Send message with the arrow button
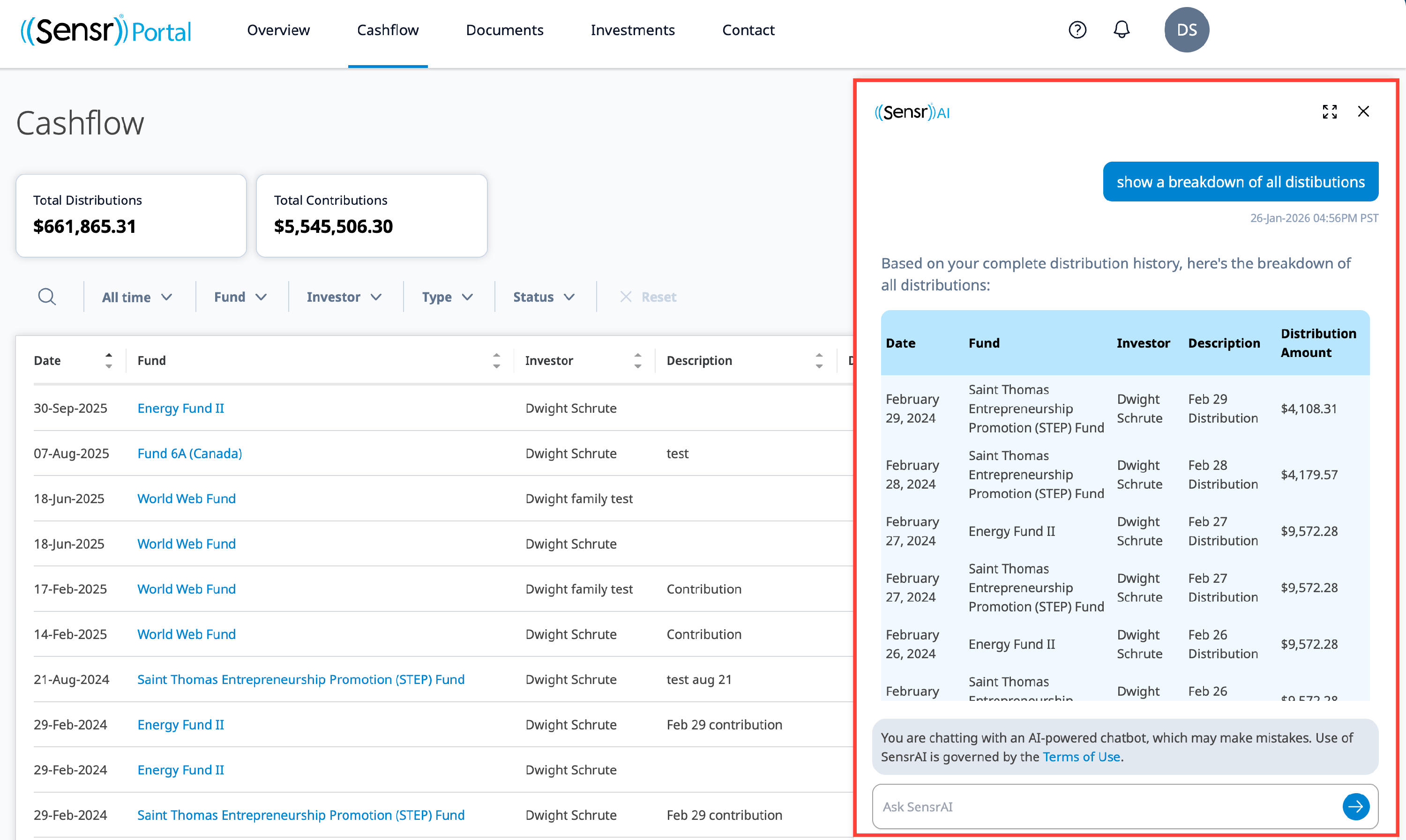The height and width of the screenshot is (840, 1406). (1355, 806)
